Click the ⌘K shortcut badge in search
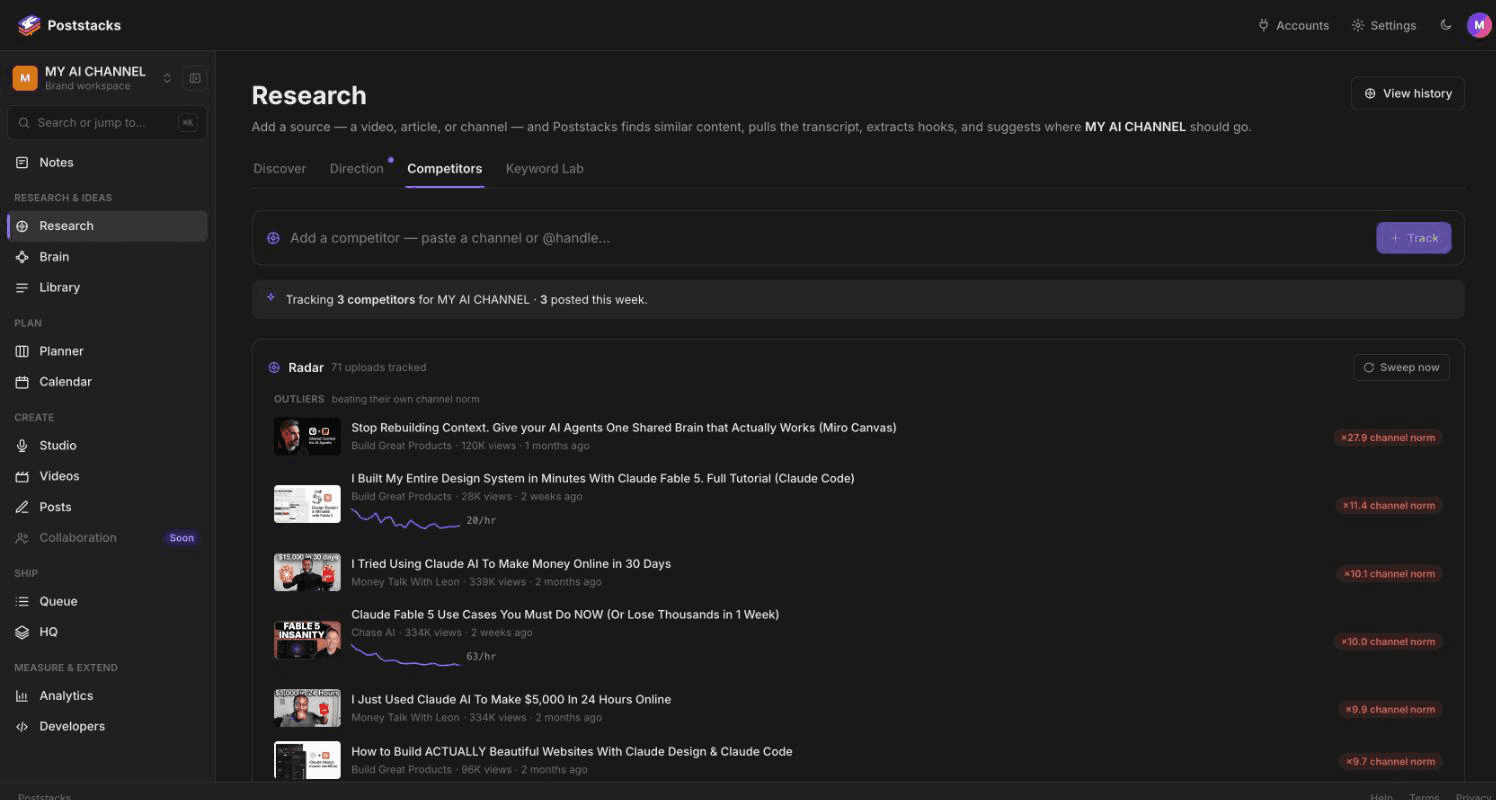 click(187, 122)
